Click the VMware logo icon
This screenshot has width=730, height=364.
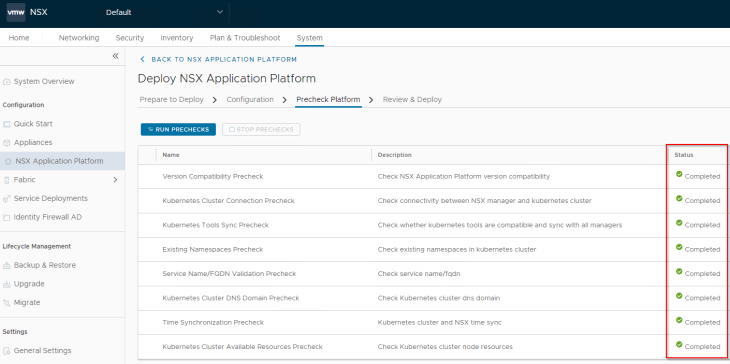click(16, 13)
